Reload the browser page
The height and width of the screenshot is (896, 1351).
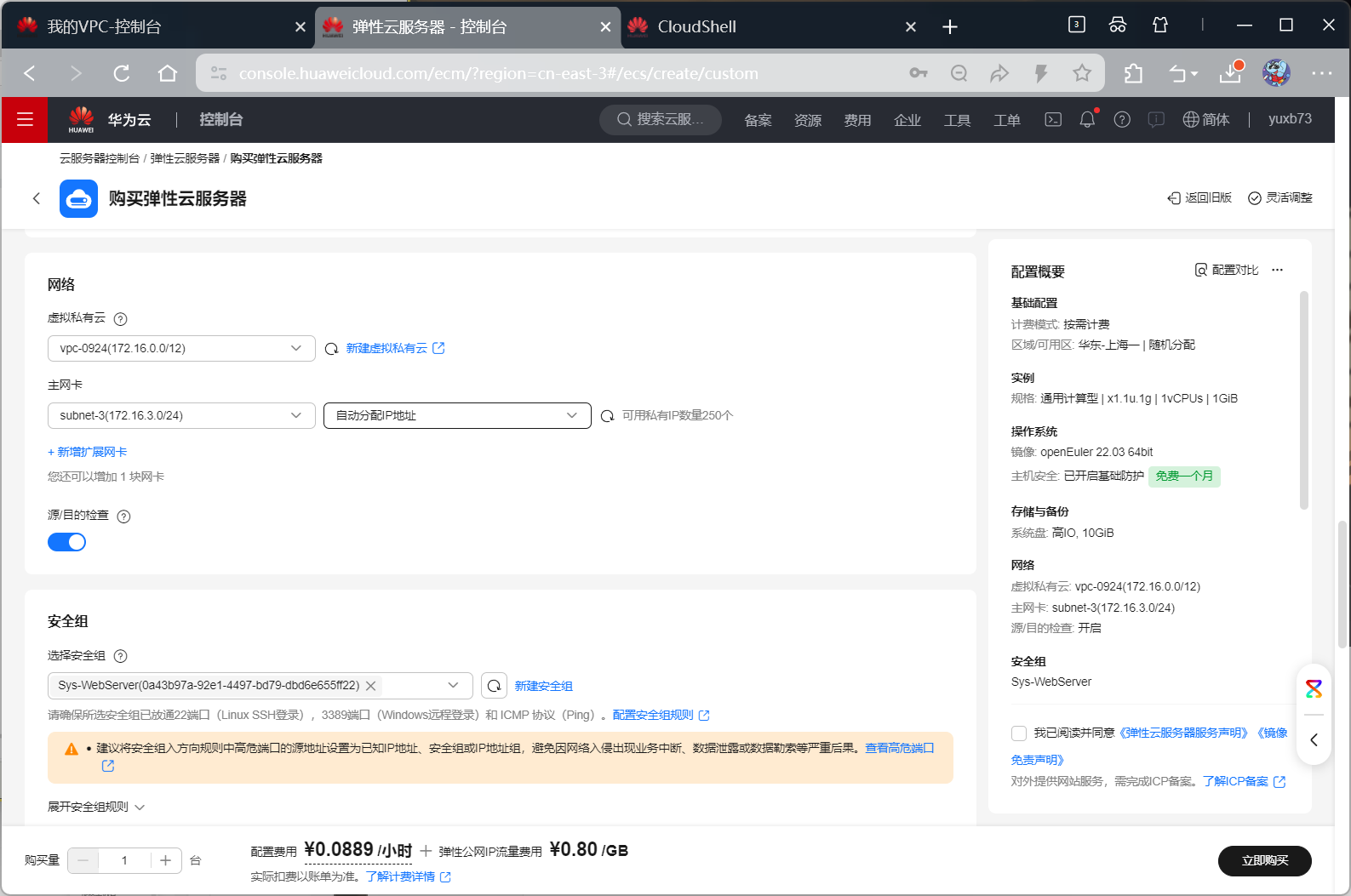click(x=122, y=73)
